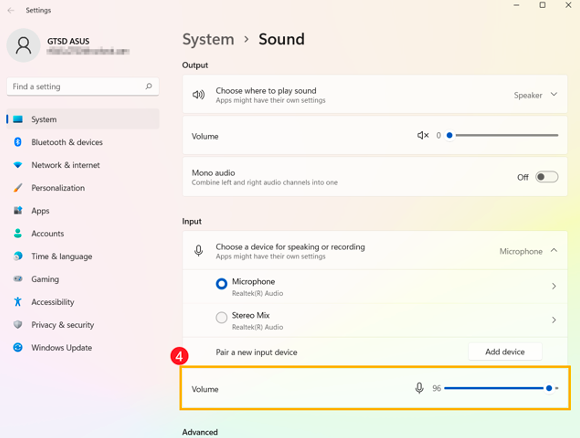Click the back arrow beside Settings title

(x=11, y=10)
